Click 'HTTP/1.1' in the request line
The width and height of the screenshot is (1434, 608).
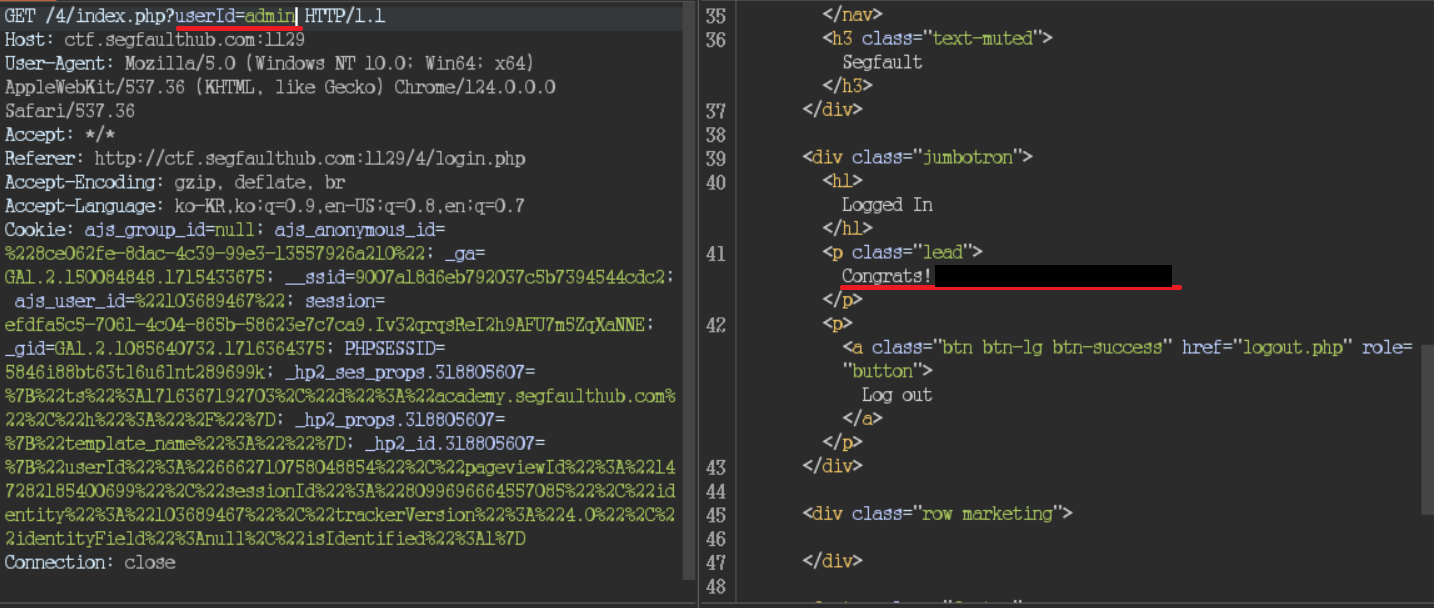pyautogui.click(x=345, y=16)
